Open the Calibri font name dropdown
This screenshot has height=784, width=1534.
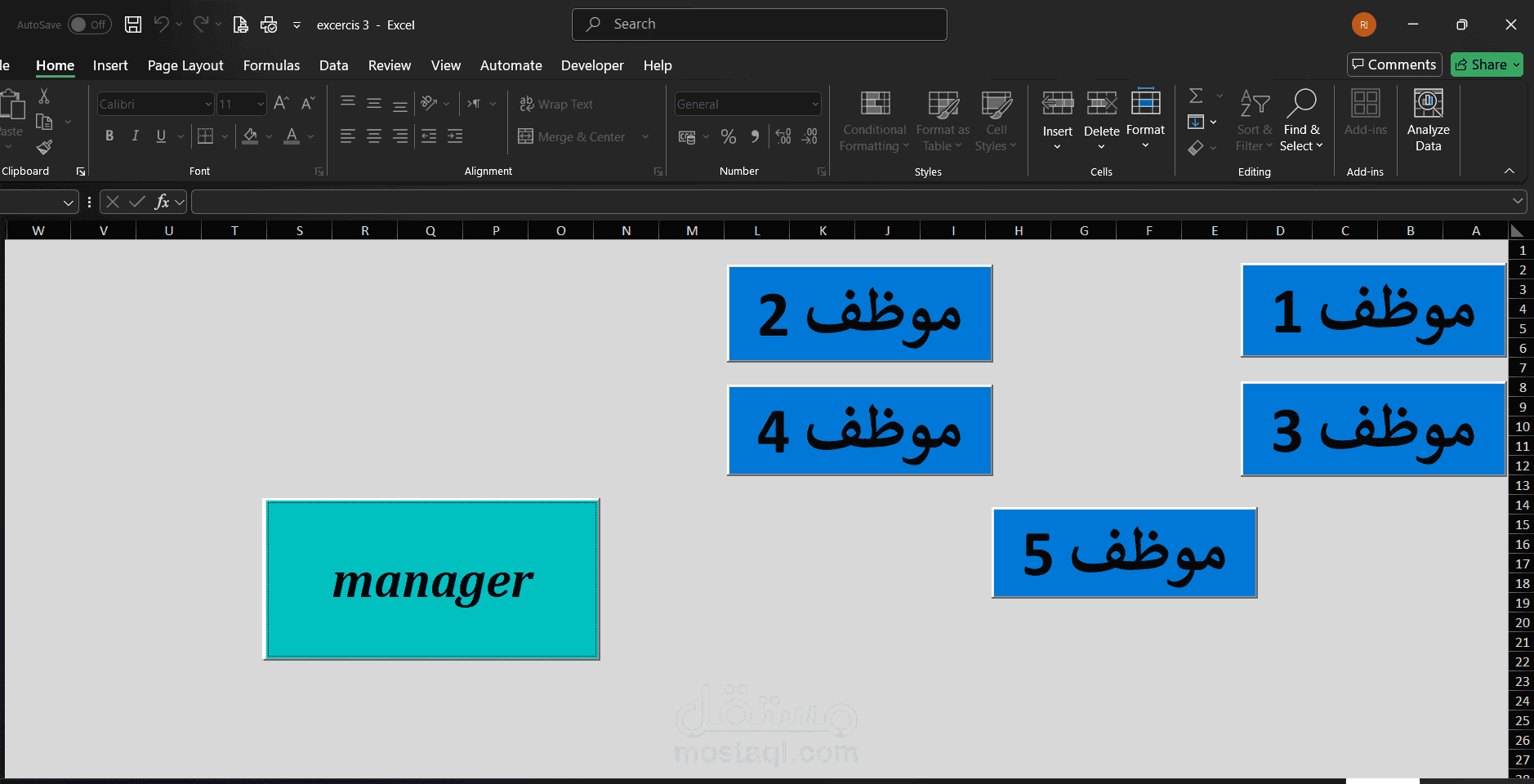click(208, 104)
